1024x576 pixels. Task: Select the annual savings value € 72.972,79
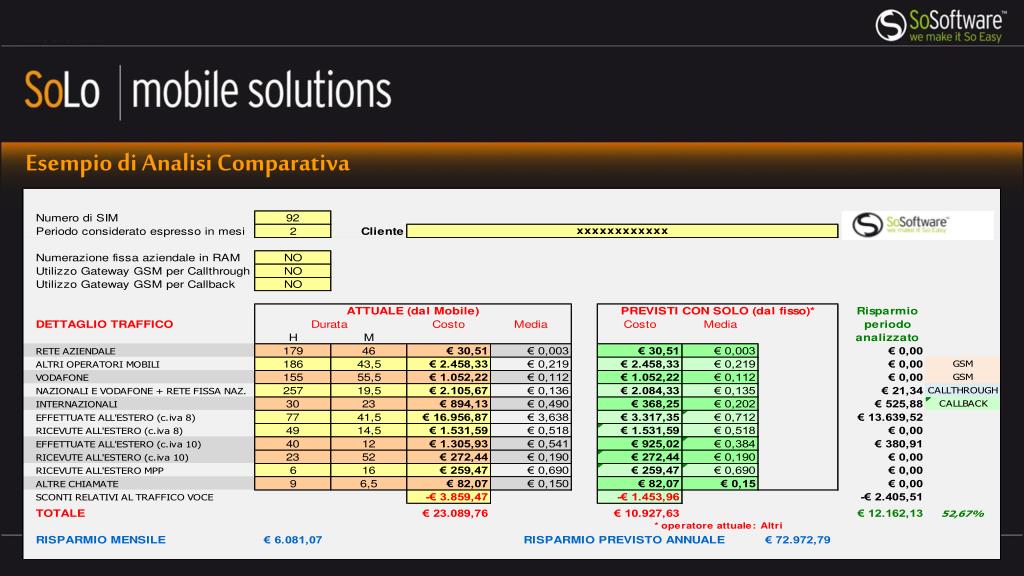[x=797, y=540]
